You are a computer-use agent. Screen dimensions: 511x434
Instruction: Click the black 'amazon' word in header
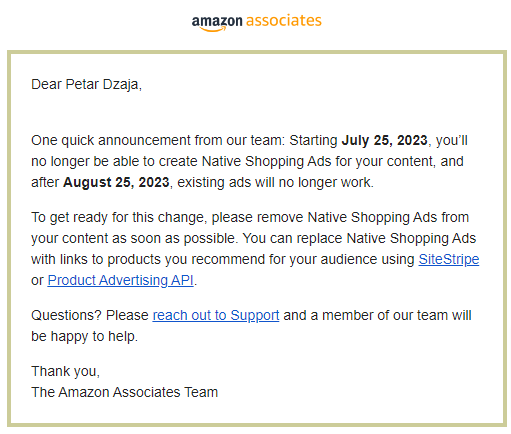pyautogui.click(x=217, y=21)
